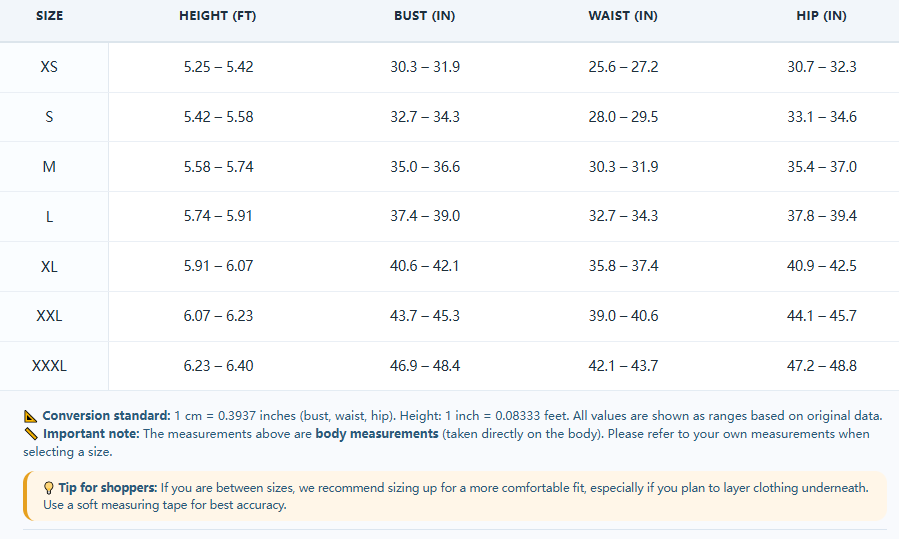Click the SIZE column header
The width and height of the screenshot is (899, 539).
[x=49, y=16]
